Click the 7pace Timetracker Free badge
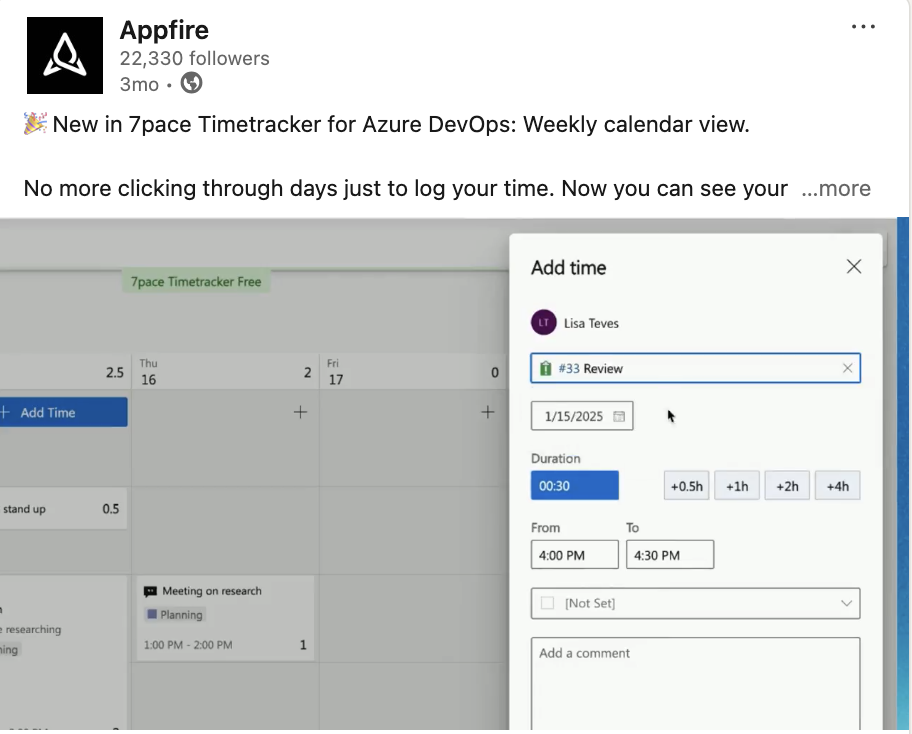This screenshot has width=912, height=734. (x=196, y=282)
